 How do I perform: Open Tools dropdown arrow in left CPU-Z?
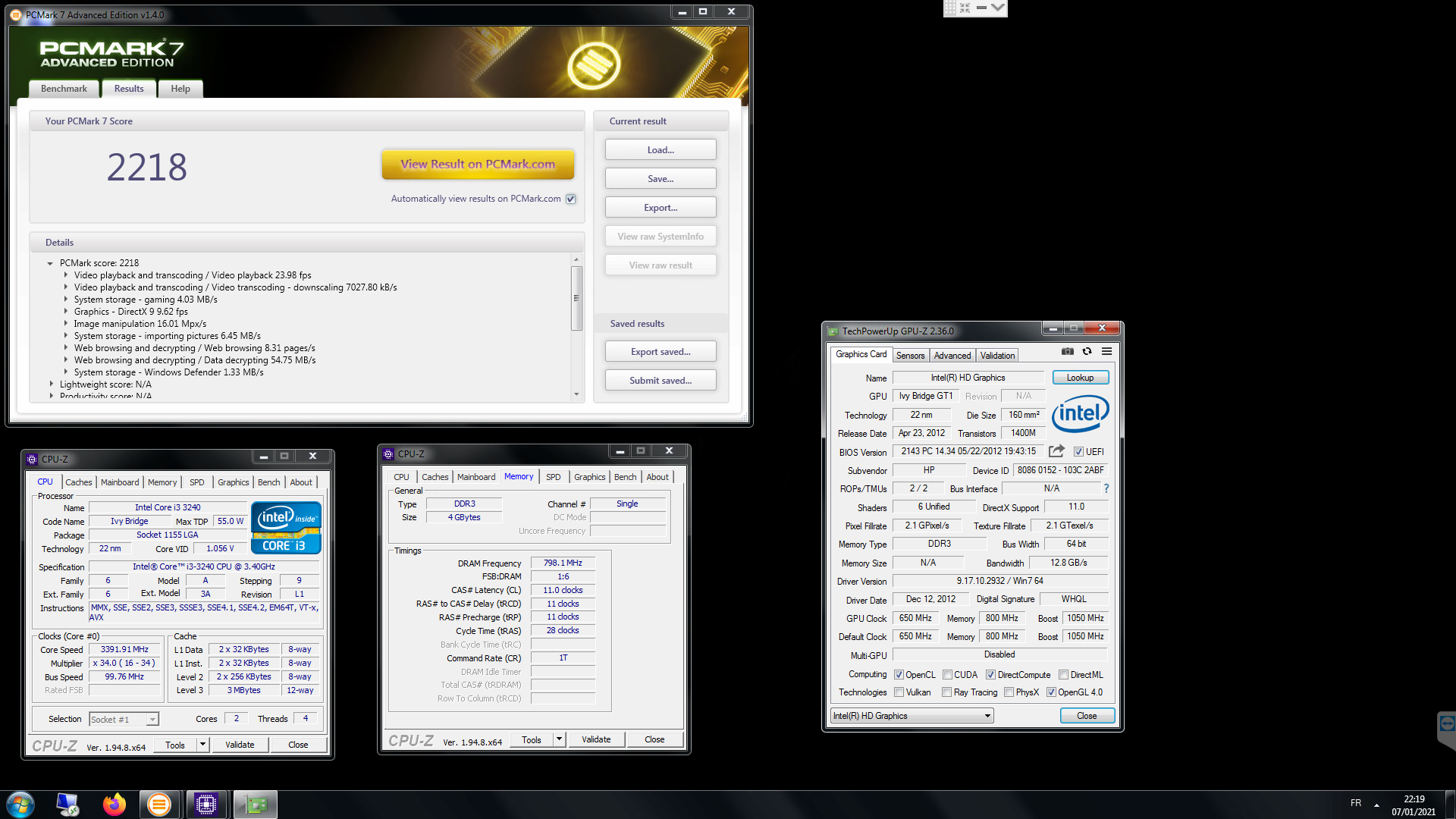202,745
